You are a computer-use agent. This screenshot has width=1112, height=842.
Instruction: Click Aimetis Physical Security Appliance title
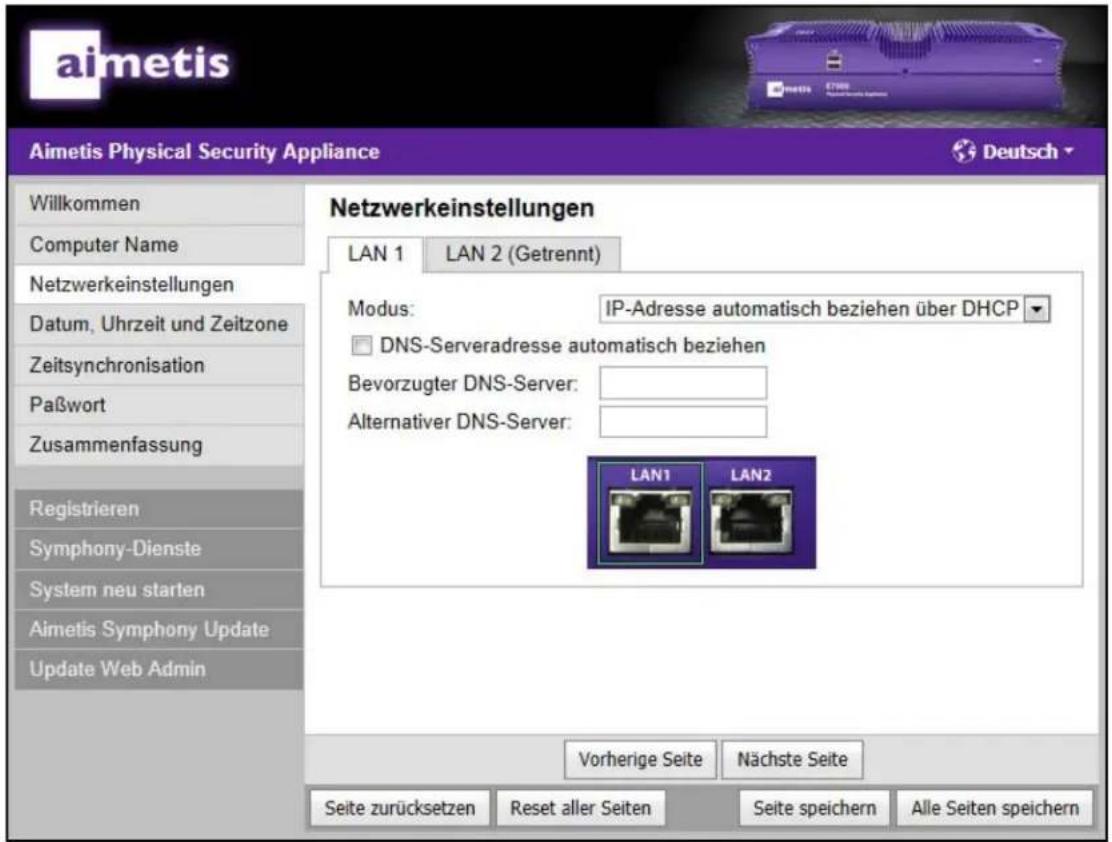pos(204,151)
